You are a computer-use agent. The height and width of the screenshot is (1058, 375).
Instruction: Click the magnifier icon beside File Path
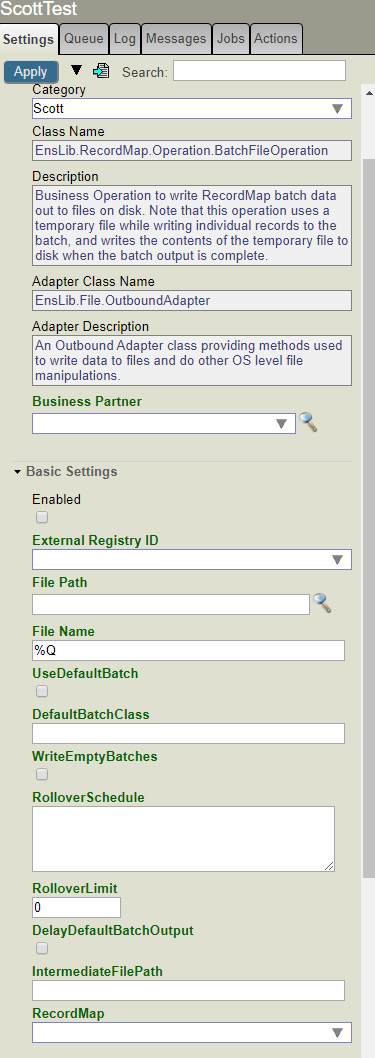tap(323, 603)
